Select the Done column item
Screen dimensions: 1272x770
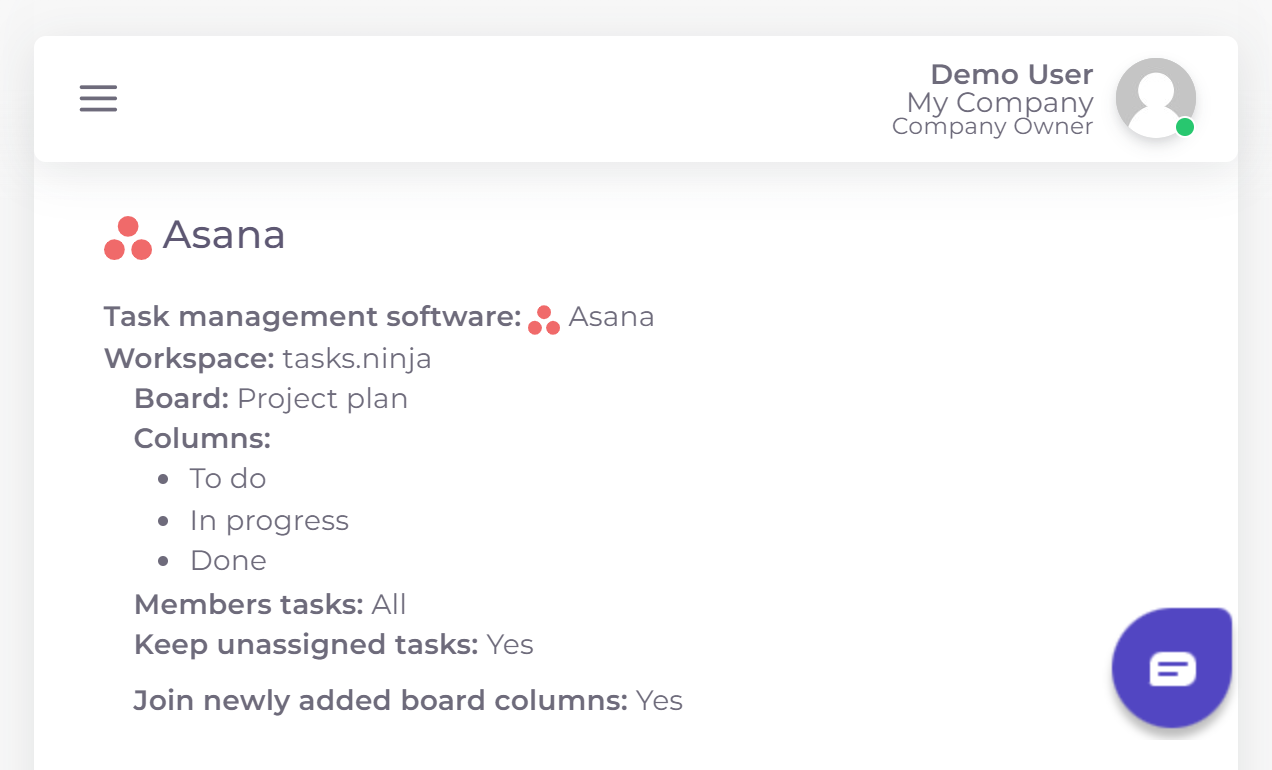click(x=228, y=561)
